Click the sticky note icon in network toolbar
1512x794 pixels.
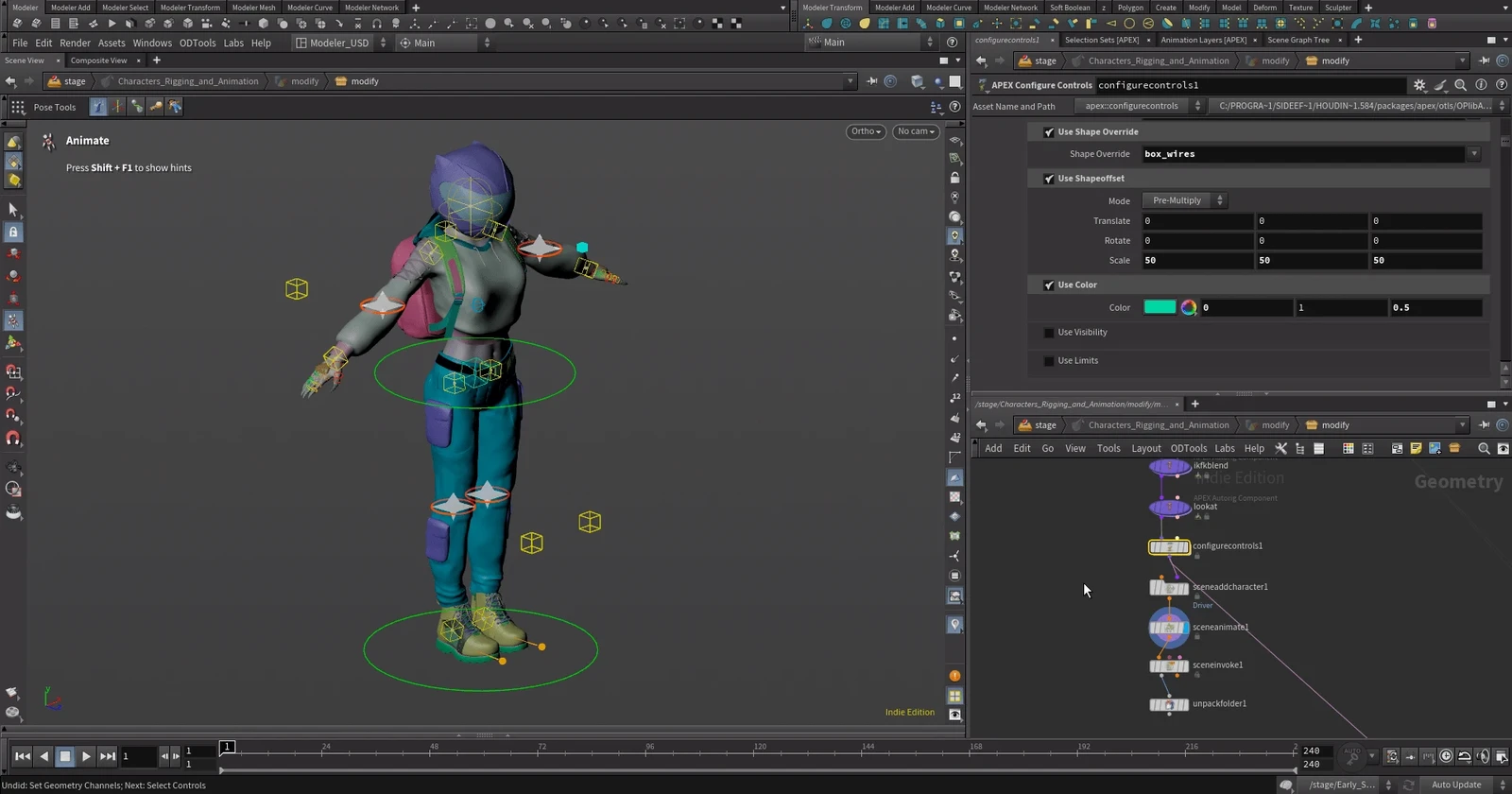(x=1416, y=449)
